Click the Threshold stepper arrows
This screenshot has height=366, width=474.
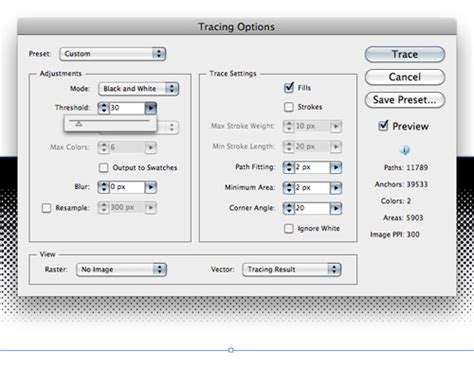point(104,108)
